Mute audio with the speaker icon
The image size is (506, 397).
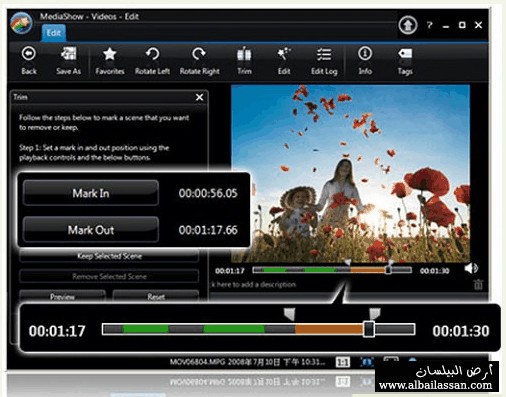(x=471, y=268)
